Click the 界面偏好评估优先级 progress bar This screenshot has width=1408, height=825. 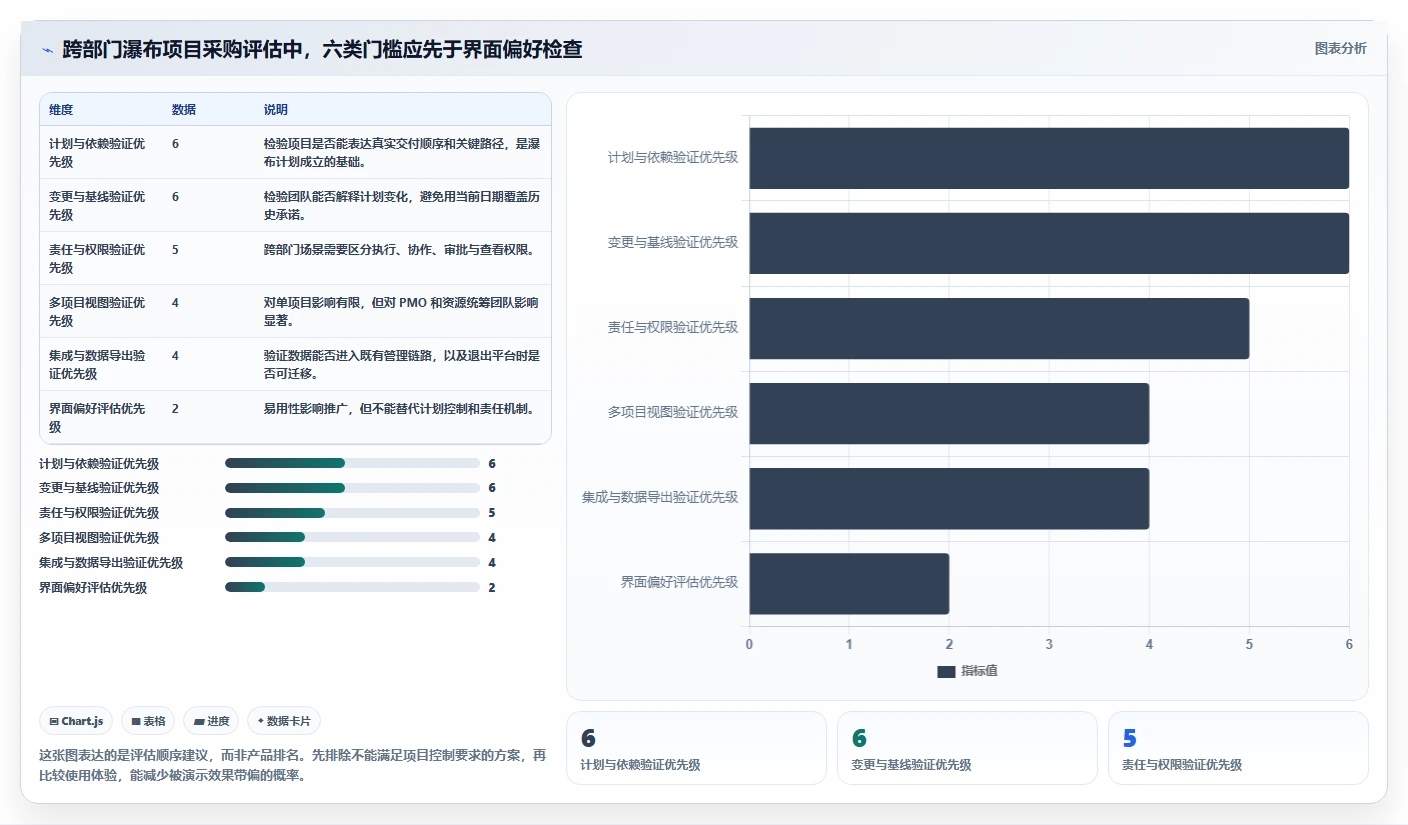pyautogui.click(x=352, y=588)
